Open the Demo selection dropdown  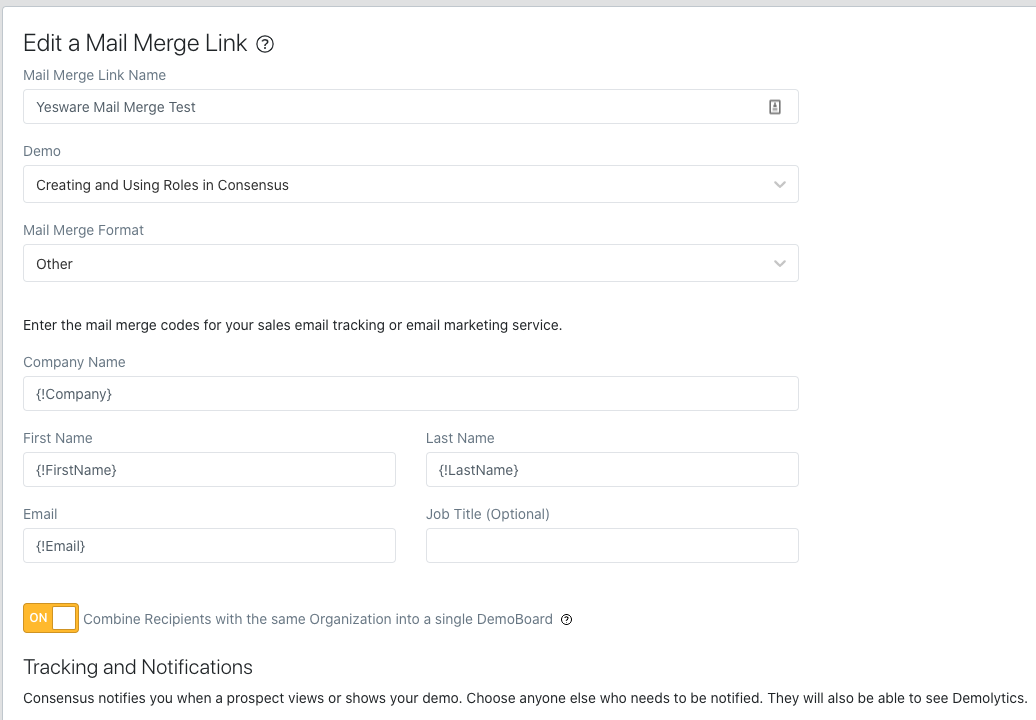(x=410, y=184)
